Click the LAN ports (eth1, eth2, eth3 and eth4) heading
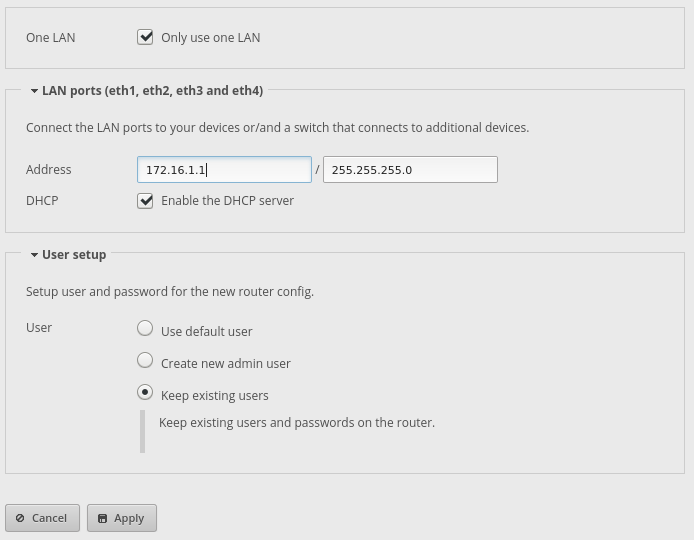694x540 pixels. pyautogui.click(x=152, y=91)
